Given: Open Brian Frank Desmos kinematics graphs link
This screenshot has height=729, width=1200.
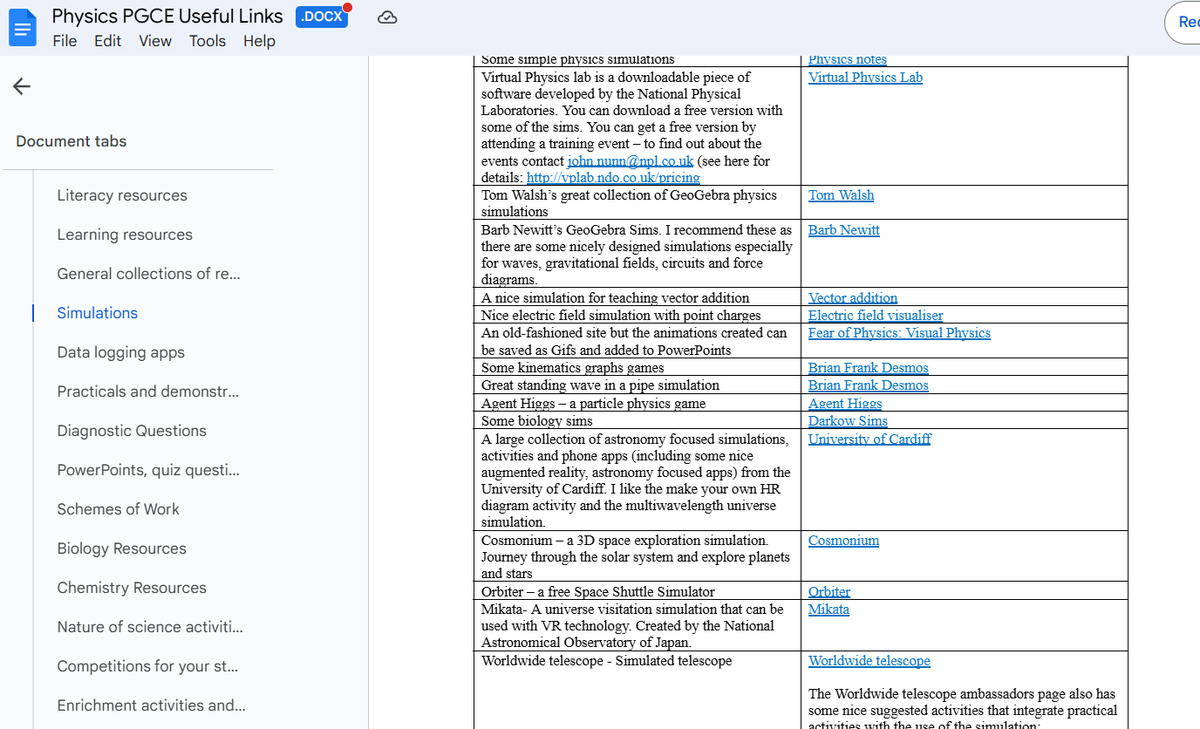Looking at the screenshot, I should (868, 368).
